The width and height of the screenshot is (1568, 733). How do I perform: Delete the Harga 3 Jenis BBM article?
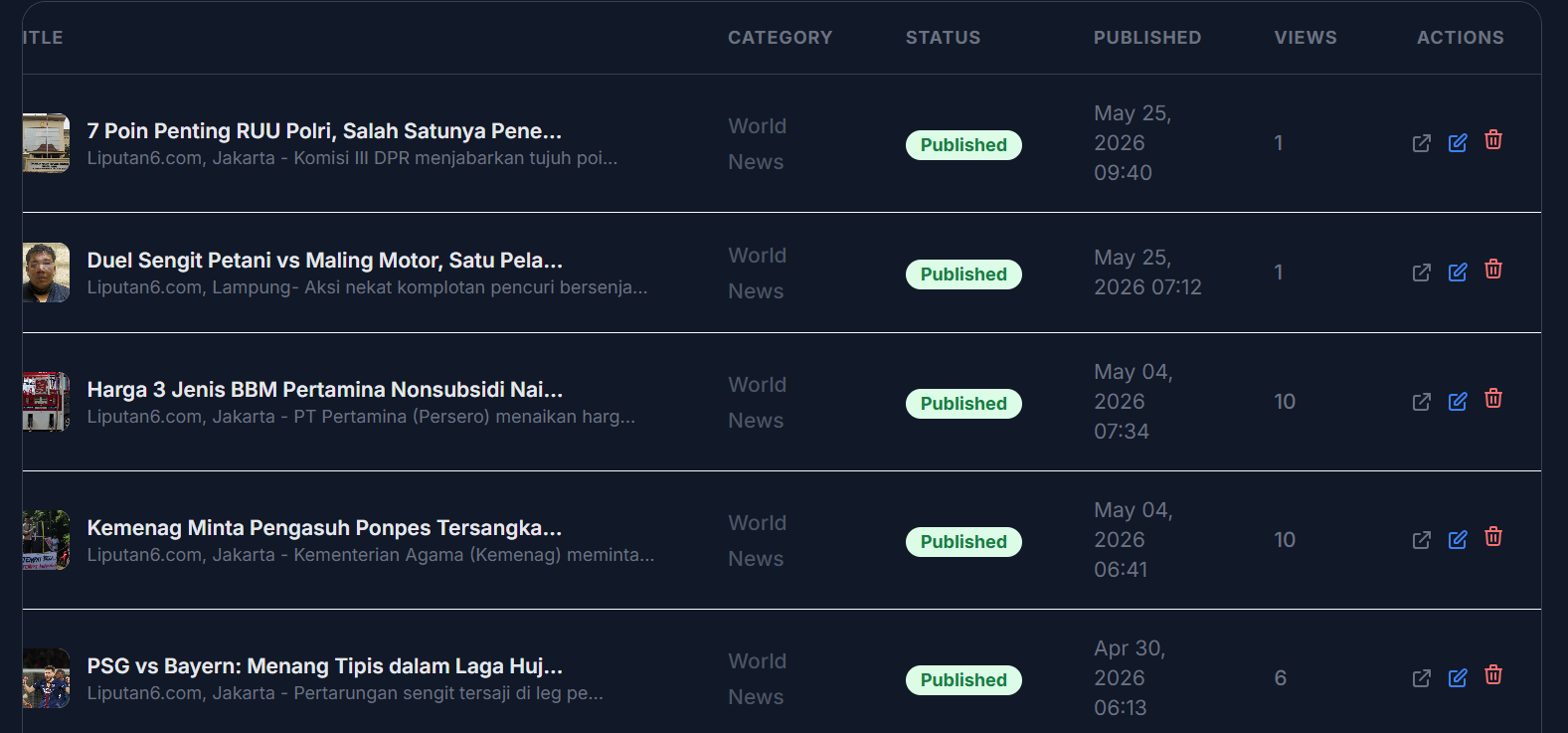[1493, 399]
